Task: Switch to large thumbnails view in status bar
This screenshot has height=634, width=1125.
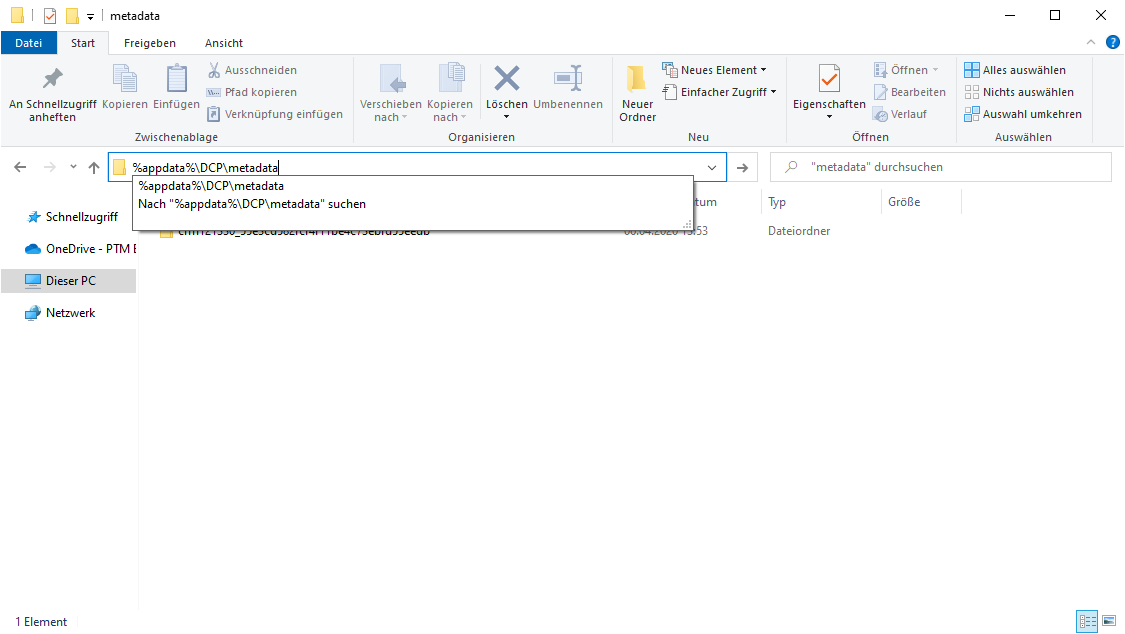Action: click(x=1109, y=621)
